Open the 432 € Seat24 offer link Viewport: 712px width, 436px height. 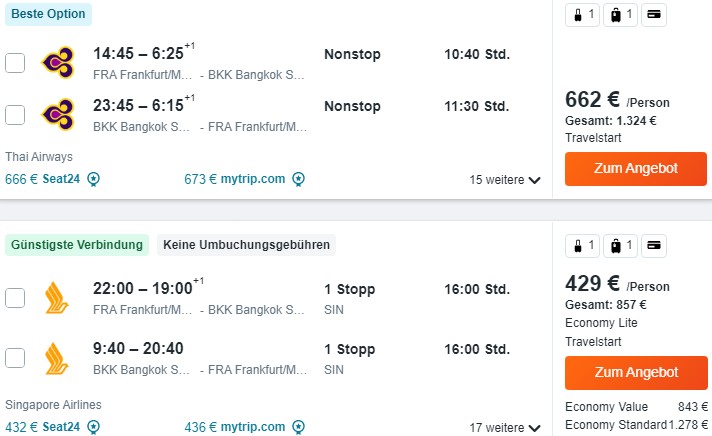pos(43,427)
